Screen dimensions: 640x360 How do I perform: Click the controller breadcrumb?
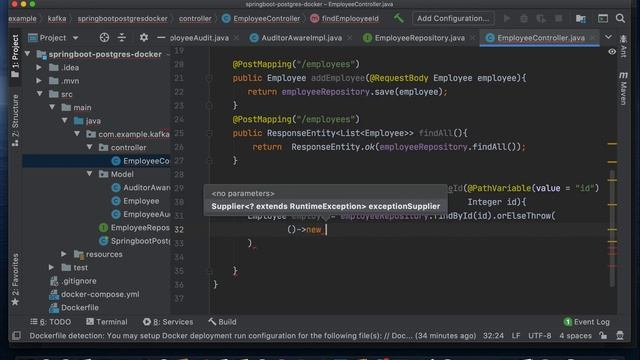click(195, 18)
